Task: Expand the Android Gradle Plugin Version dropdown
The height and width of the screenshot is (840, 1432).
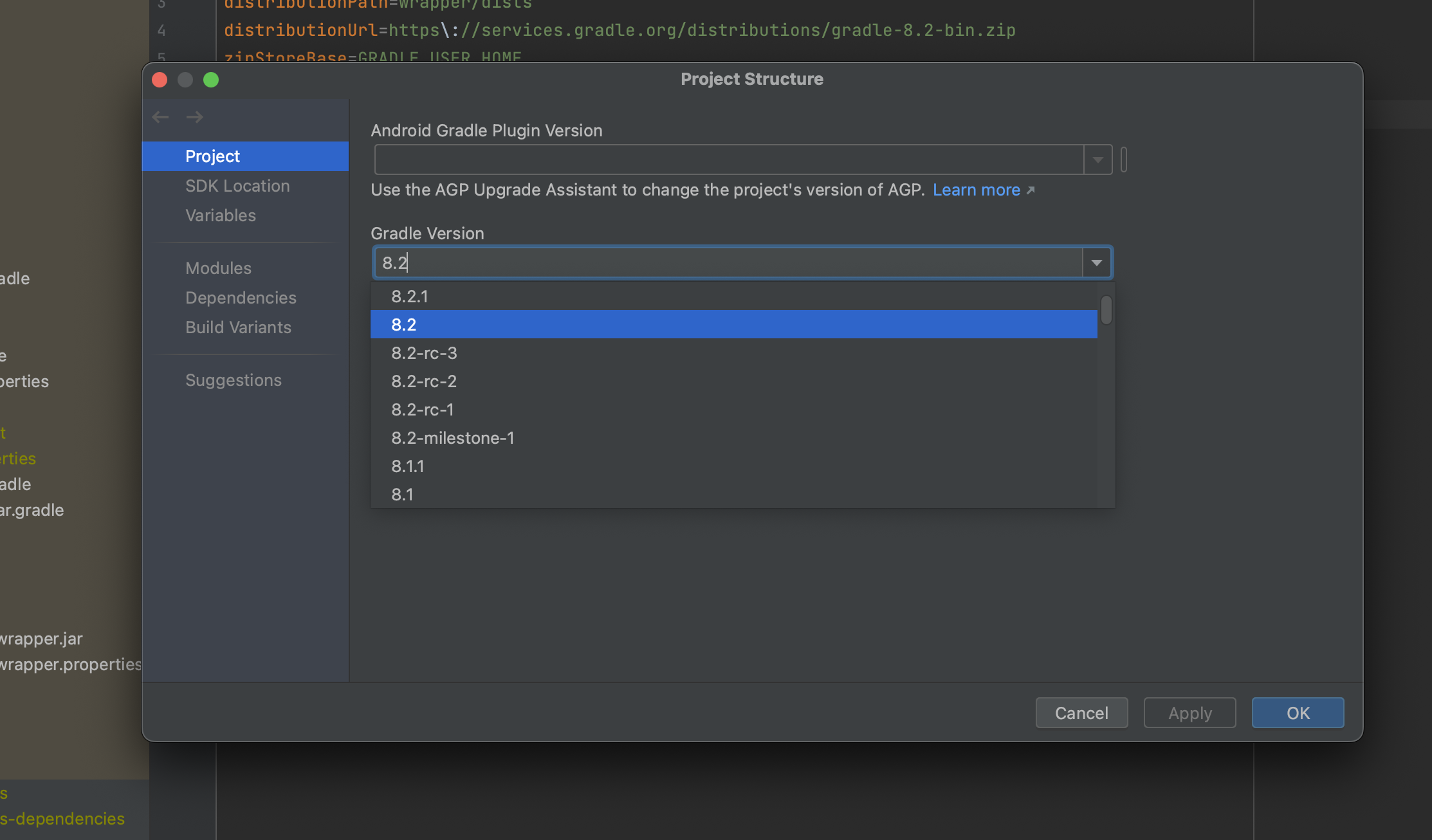Action: (x=1097, y=160)
